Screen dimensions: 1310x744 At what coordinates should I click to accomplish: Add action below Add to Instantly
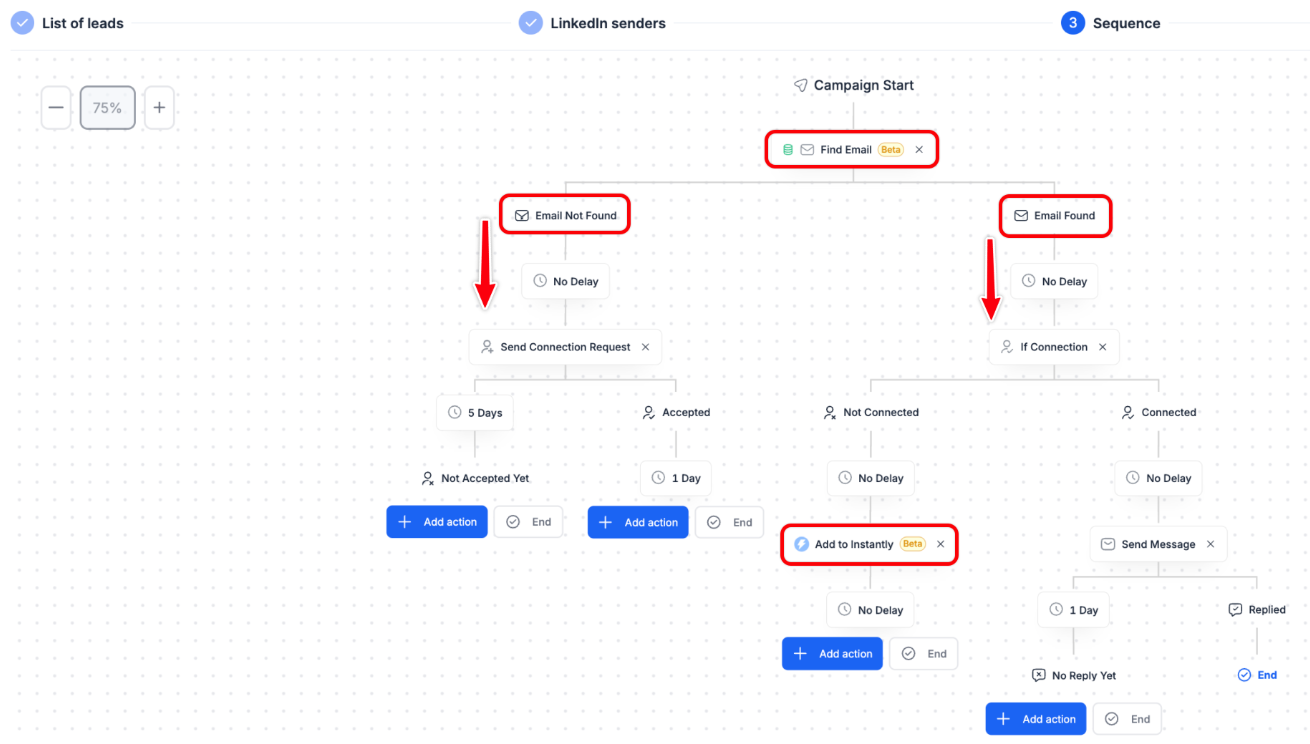832,653
